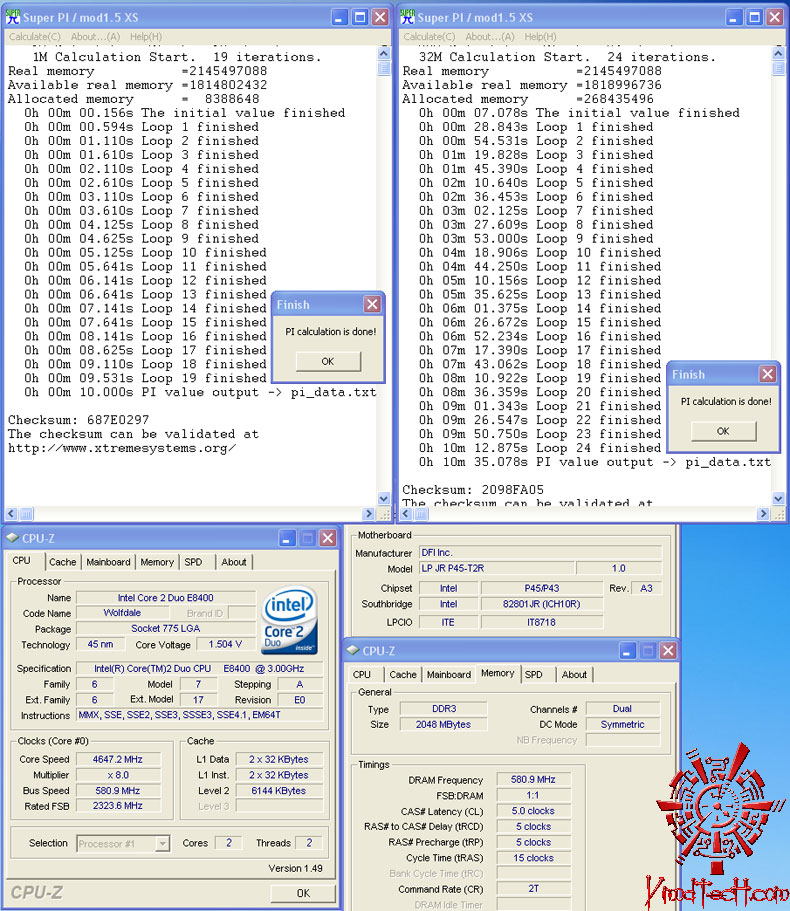Click the Core Voltage 1.504 V value
Viewport: 790px width, 911px height.
click(x=225, y=644)
